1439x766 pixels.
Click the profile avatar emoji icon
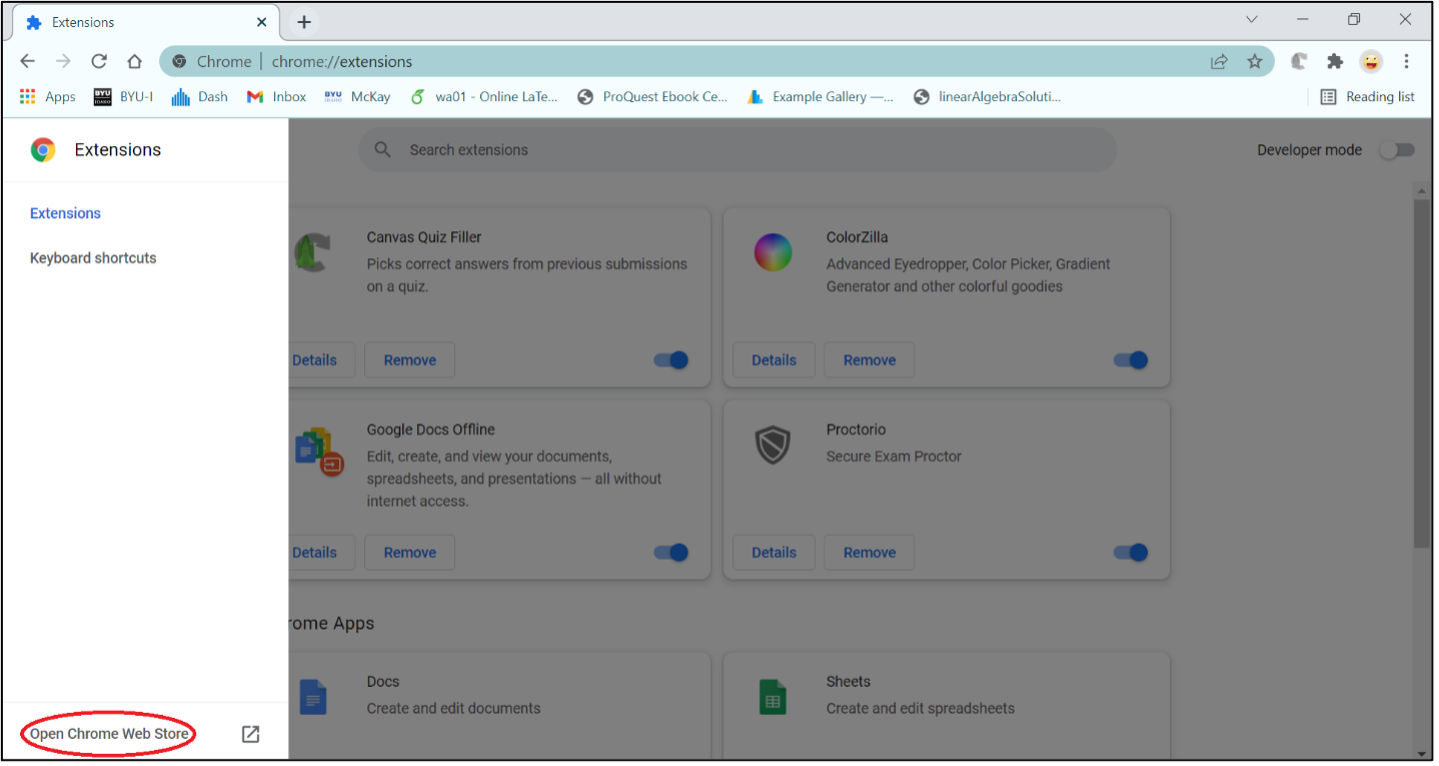point(1370,61)
